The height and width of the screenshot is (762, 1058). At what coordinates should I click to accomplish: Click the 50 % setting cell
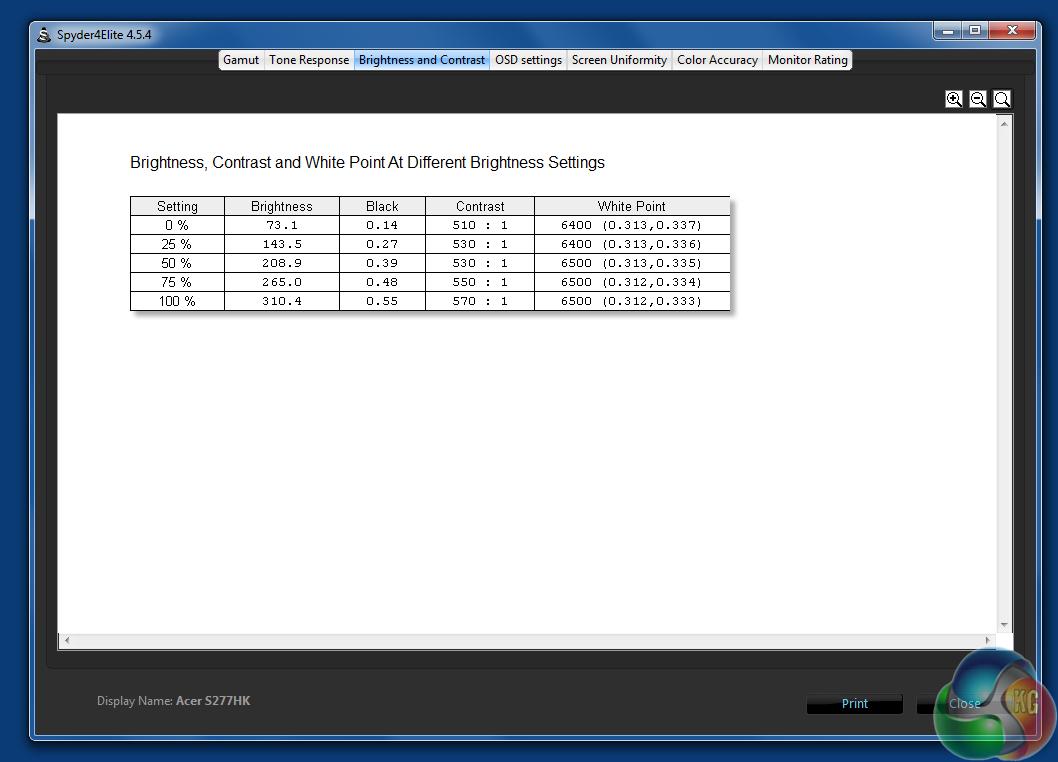[x=177, y=263]
